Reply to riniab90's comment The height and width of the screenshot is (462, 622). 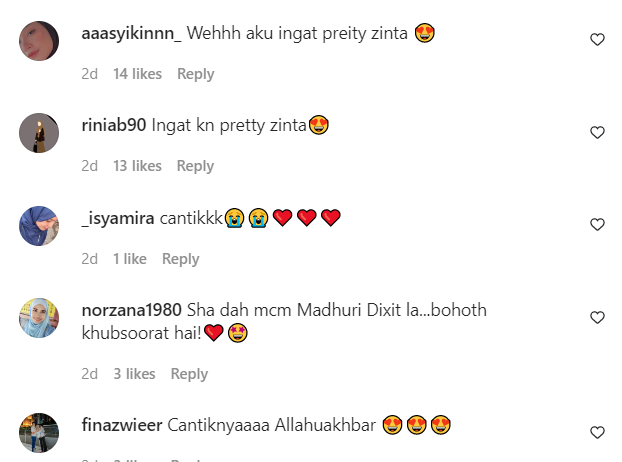click(x=195, y=166)
